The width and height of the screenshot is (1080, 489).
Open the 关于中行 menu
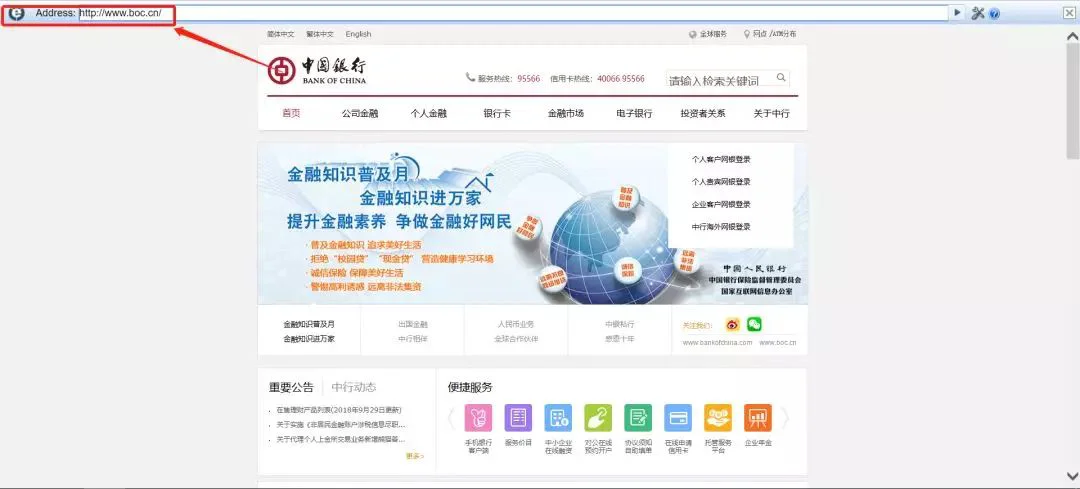[x=771, y=114]
